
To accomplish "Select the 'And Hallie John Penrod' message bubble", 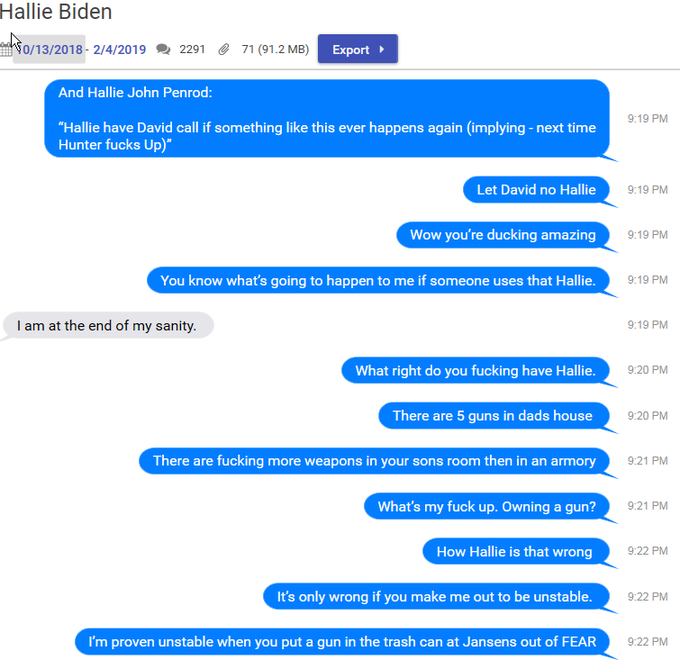I will (x=327, y=118).
